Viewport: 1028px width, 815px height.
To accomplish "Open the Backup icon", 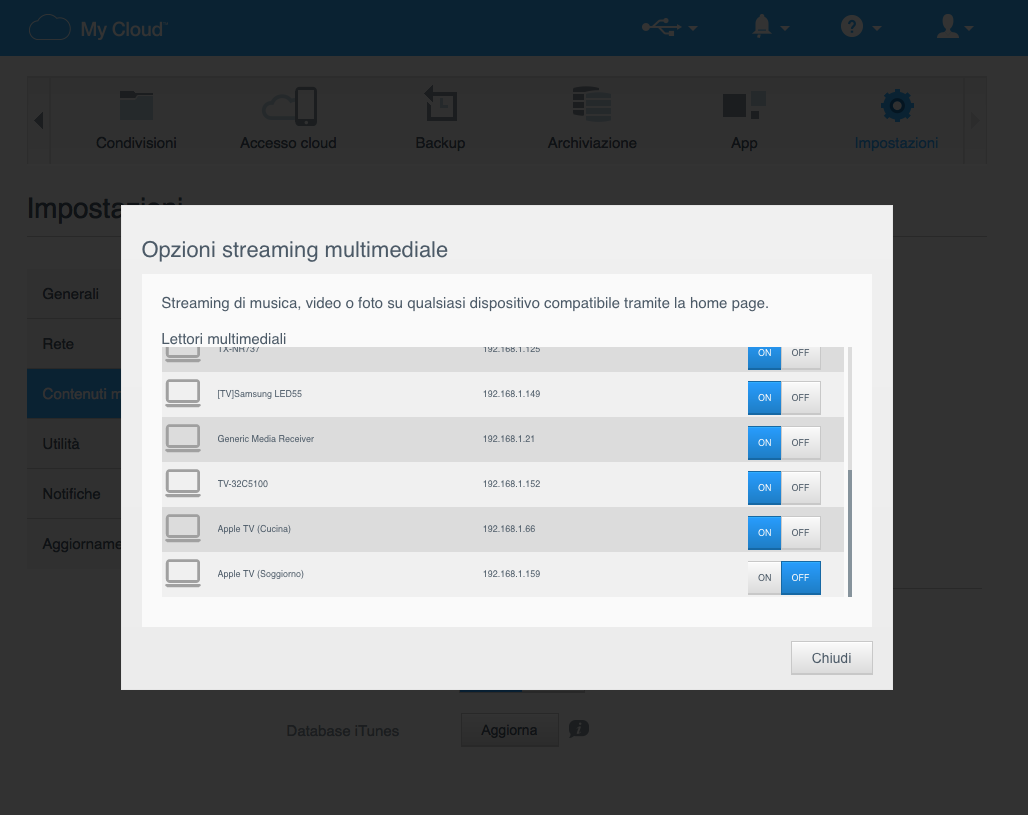I will pyautogui.click(x=441, y=104).
